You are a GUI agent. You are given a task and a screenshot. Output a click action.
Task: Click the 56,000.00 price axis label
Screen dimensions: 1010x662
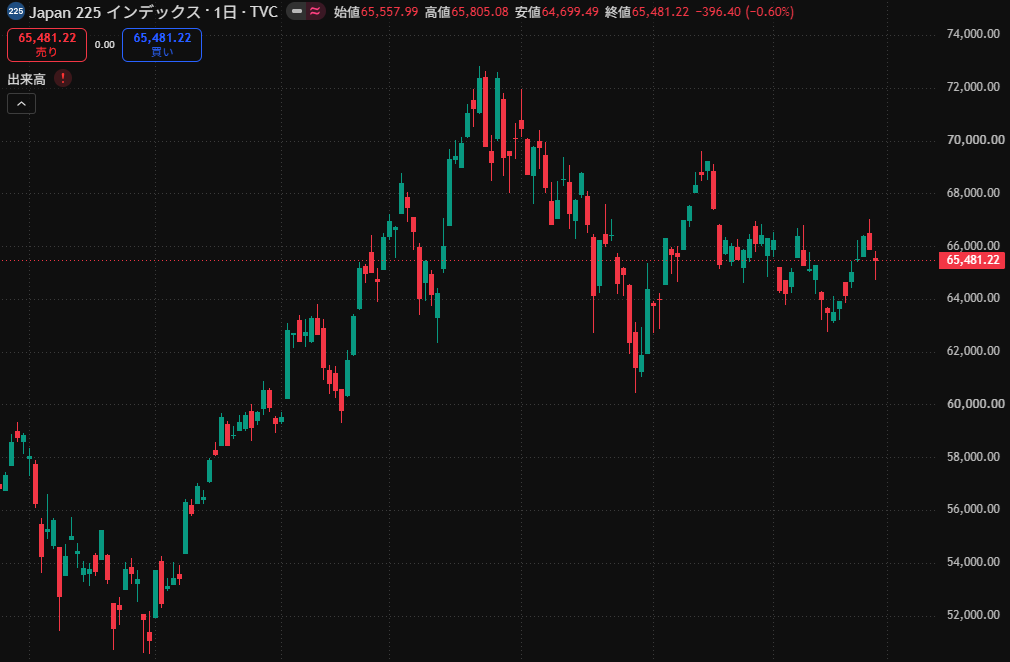pyautogui.click(x=973, y=509)
